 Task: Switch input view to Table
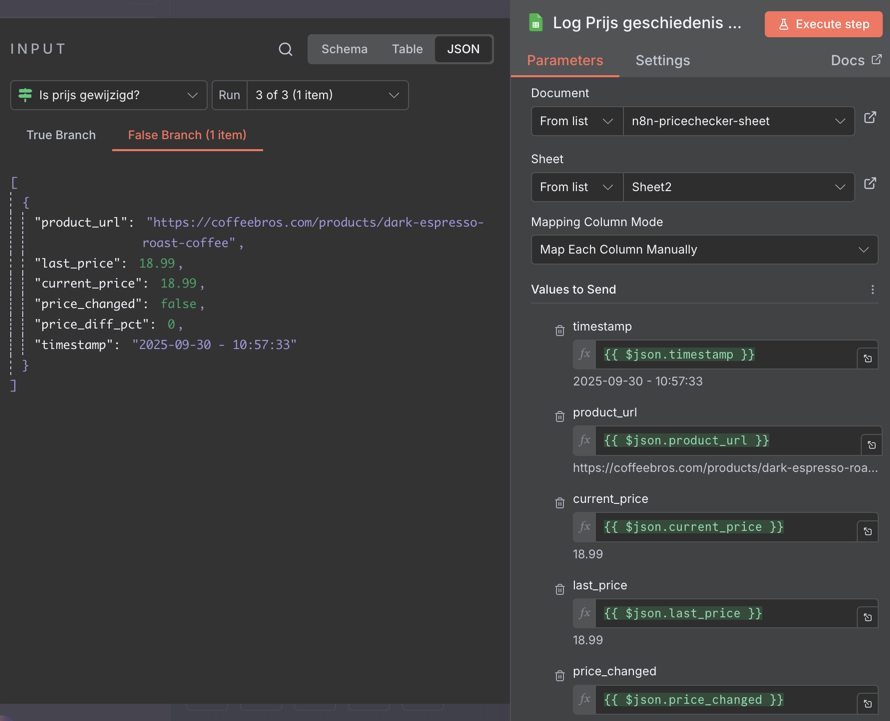[407, 49]
